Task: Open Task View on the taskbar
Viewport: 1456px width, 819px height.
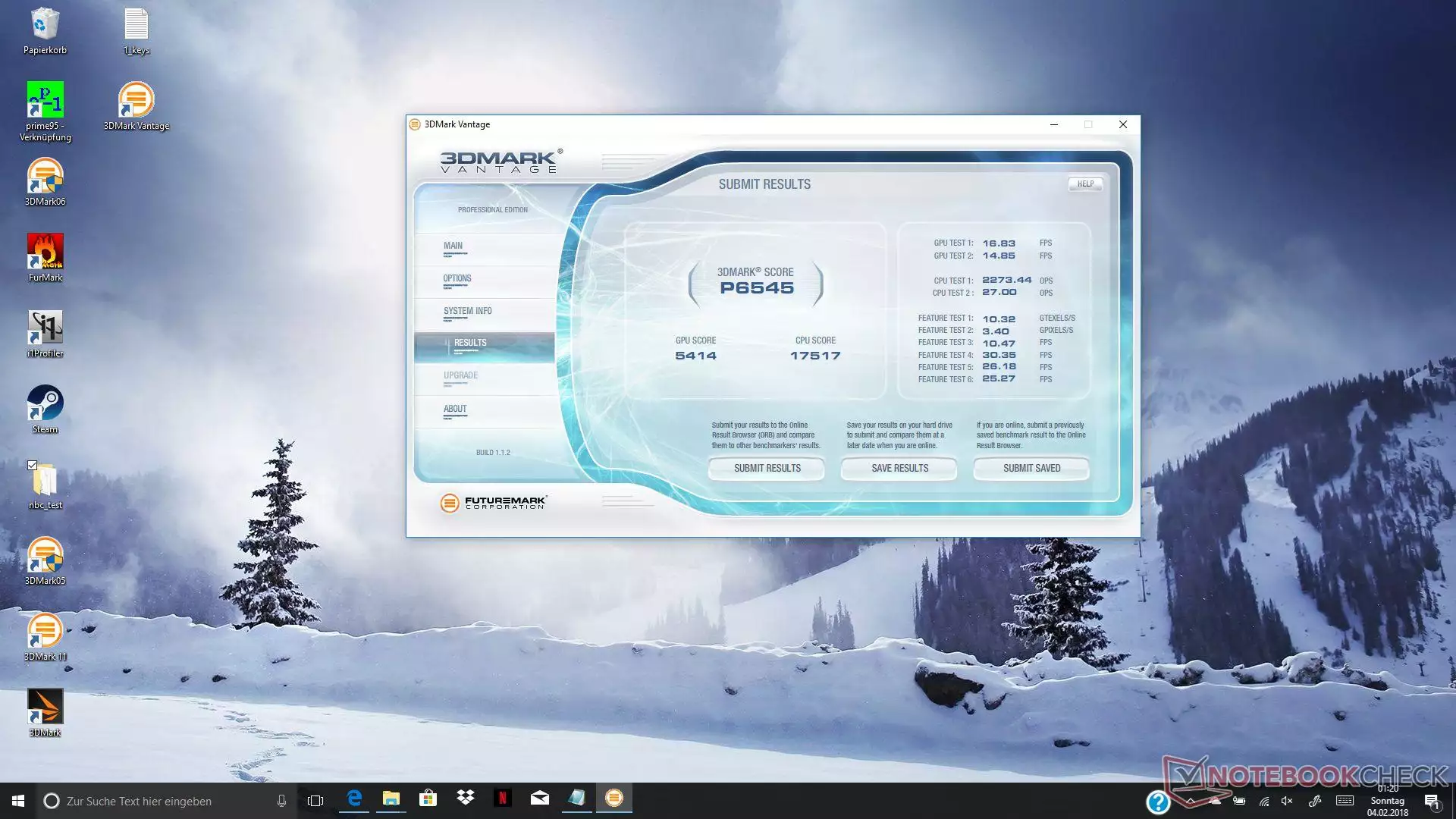Action: coord(315,801)
